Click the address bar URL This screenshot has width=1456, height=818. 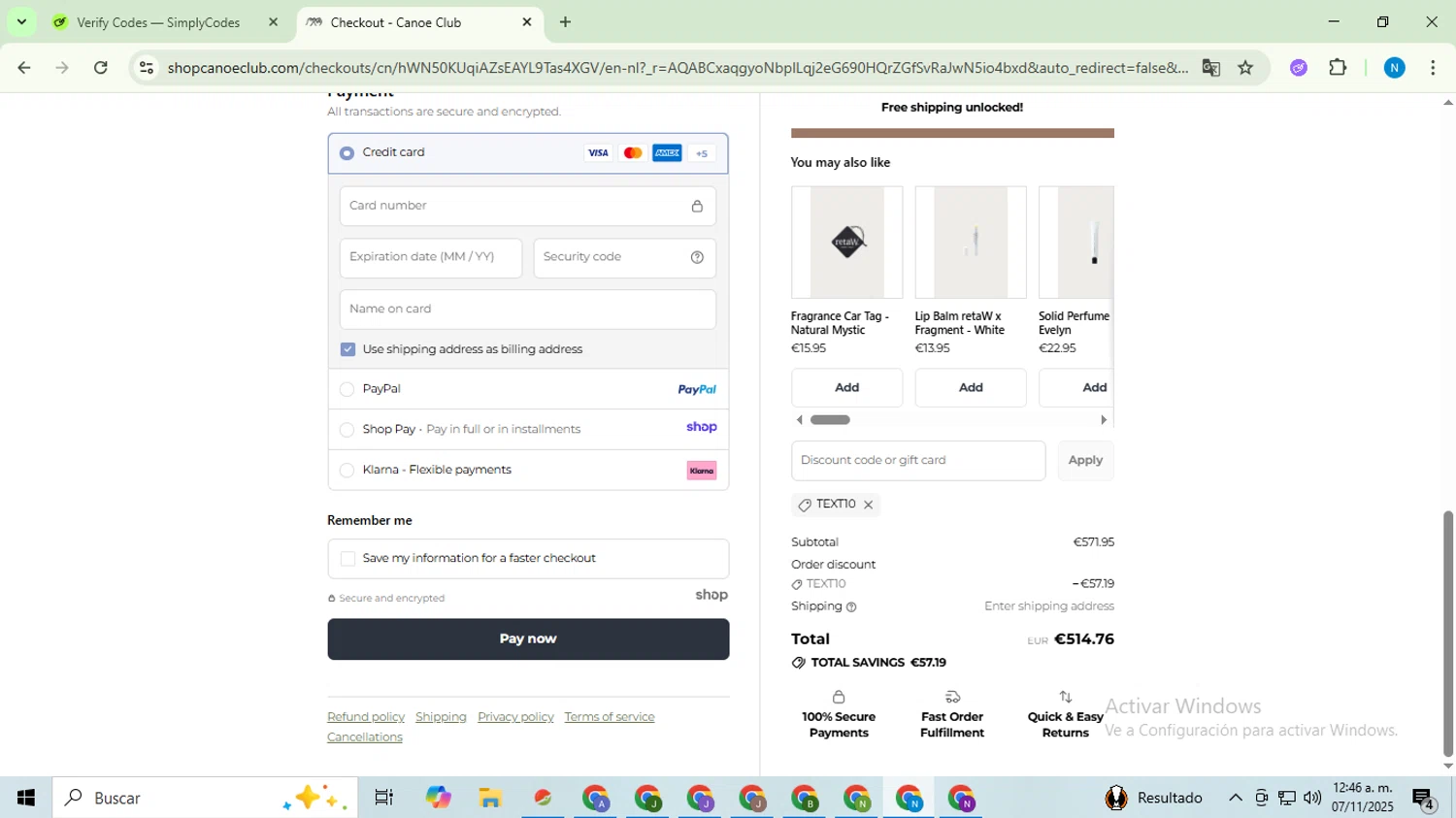tap(678, 68)
